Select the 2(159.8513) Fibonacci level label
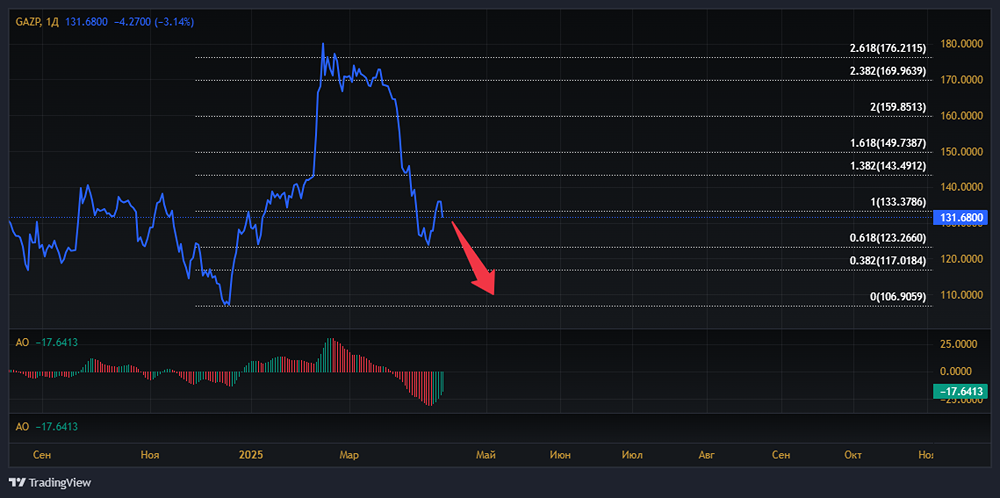The image size is (1000, 498). point(897,106)
